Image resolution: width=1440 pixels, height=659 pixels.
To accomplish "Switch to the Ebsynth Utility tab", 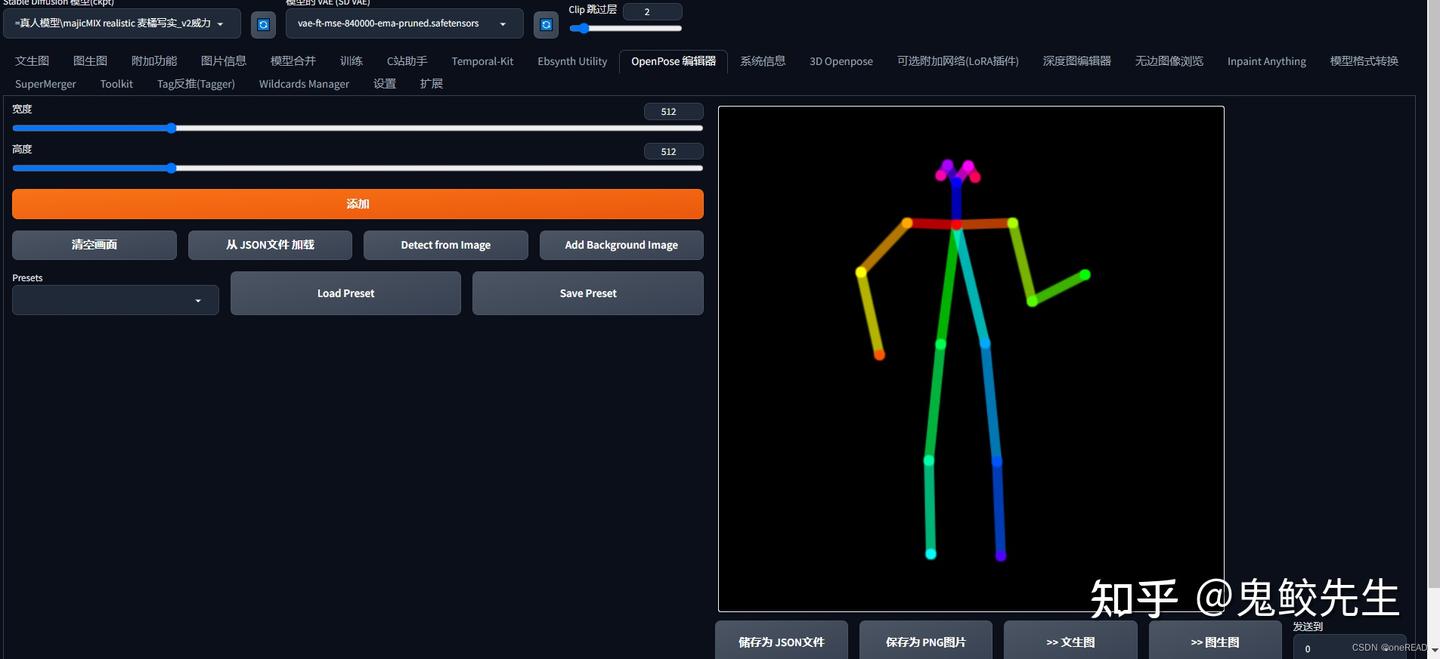I will click(572, 61).
